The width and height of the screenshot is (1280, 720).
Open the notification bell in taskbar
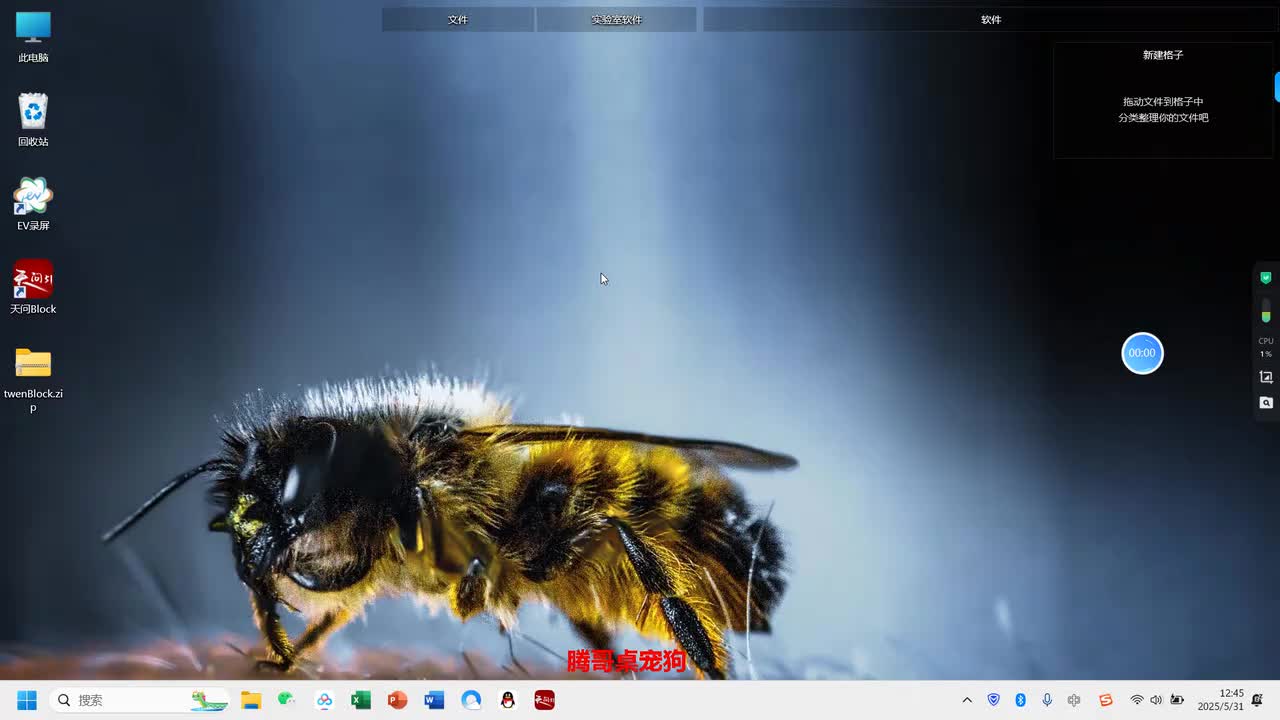[x=1257, y=700]
